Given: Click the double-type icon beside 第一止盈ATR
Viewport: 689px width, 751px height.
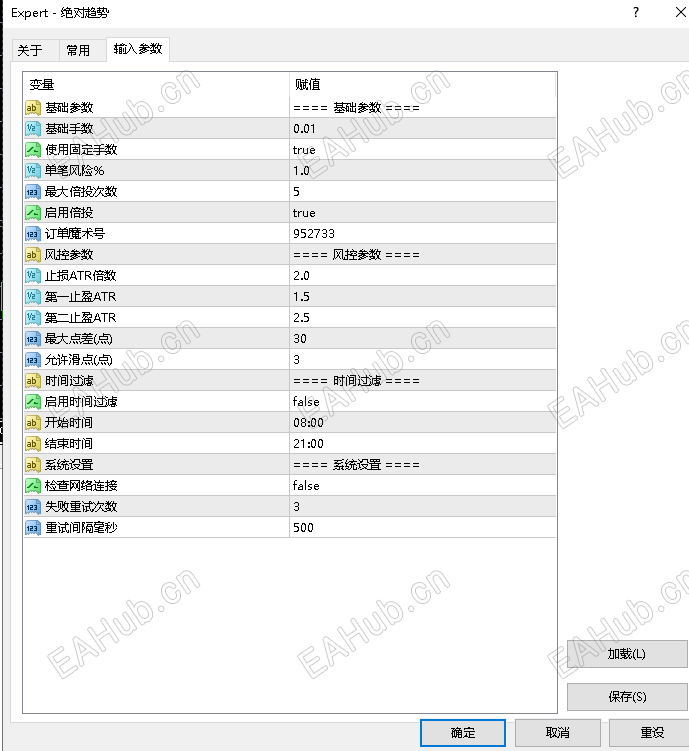Looking at the screenshot, I should pyautogui.click(x=33, y=296).
